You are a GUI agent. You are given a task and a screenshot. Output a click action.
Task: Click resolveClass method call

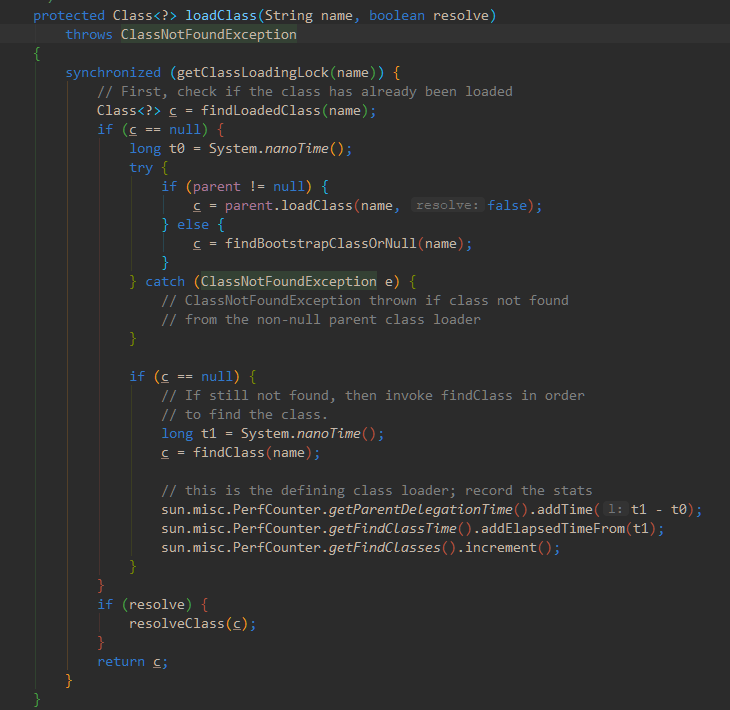click(177, 623)
